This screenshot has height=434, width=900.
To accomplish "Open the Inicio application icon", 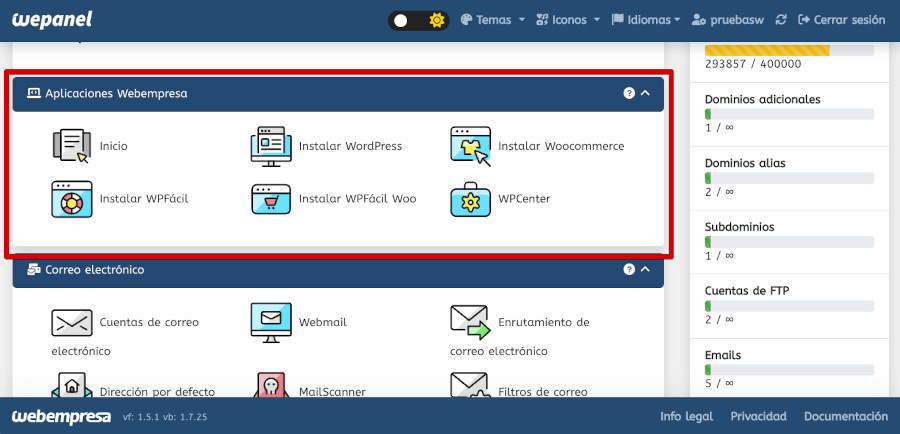I will [x=72, y=146].
